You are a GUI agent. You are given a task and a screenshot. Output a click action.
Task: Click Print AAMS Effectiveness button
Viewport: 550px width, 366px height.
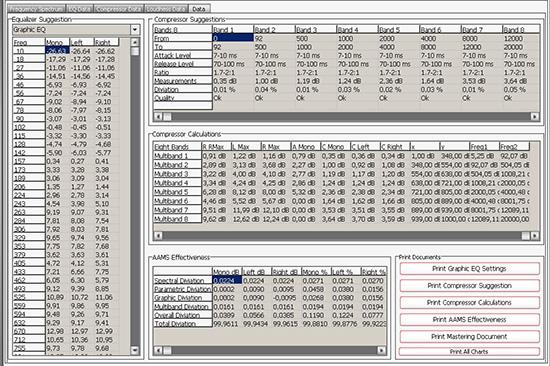click(x=469, y=319)
